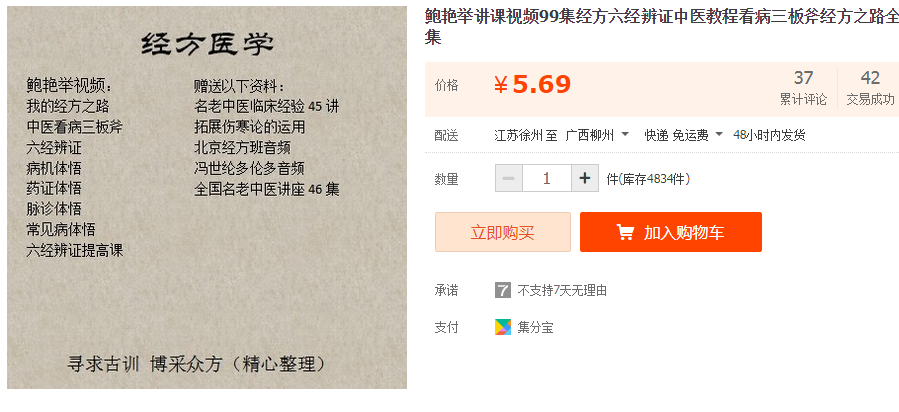899x412 pixels.
Task: Click the 立即购买 button
Action: (503, 232)
